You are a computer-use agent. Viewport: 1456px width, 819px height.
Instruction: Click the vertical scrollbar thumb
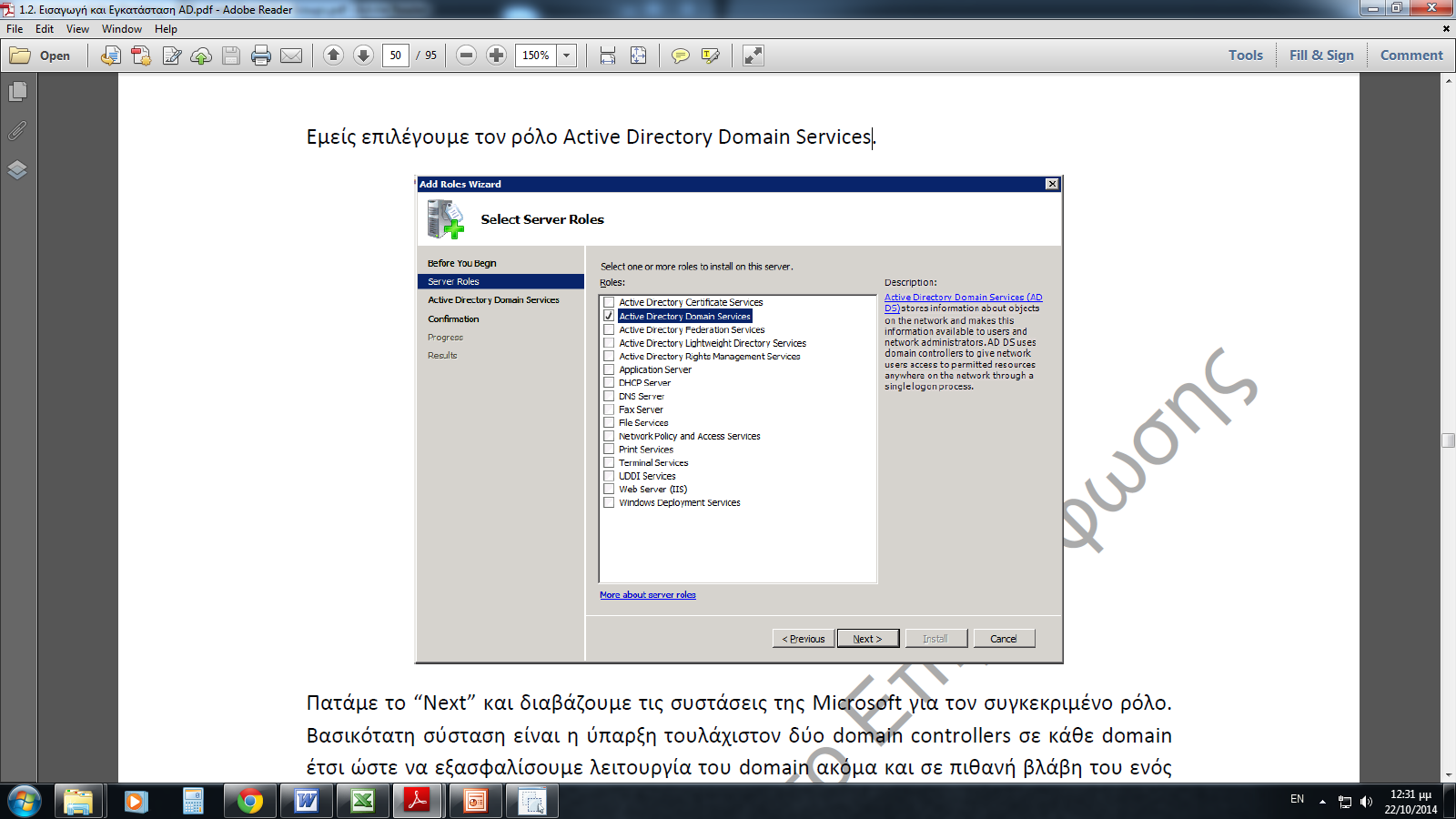[1448, 440]
